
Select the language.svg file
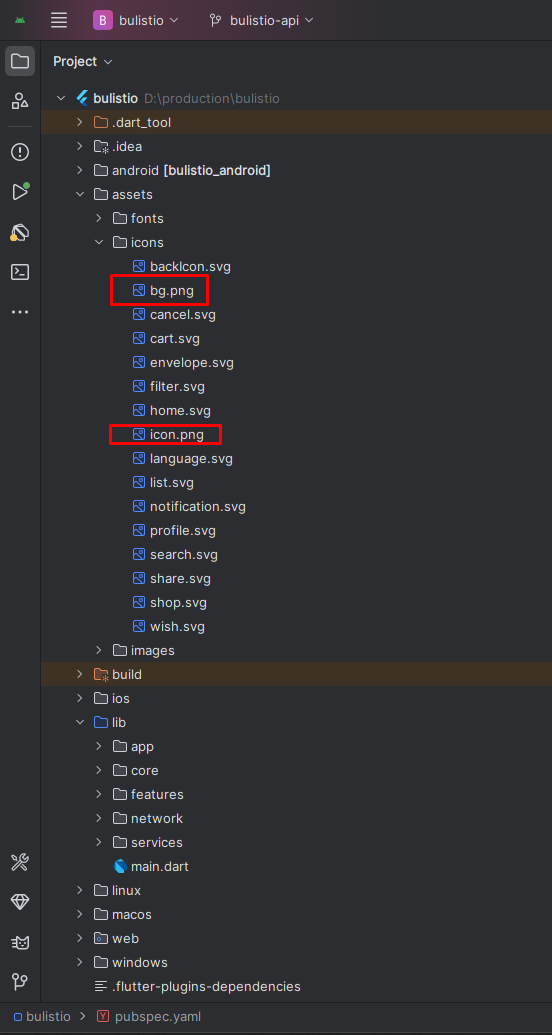point(191,458)
